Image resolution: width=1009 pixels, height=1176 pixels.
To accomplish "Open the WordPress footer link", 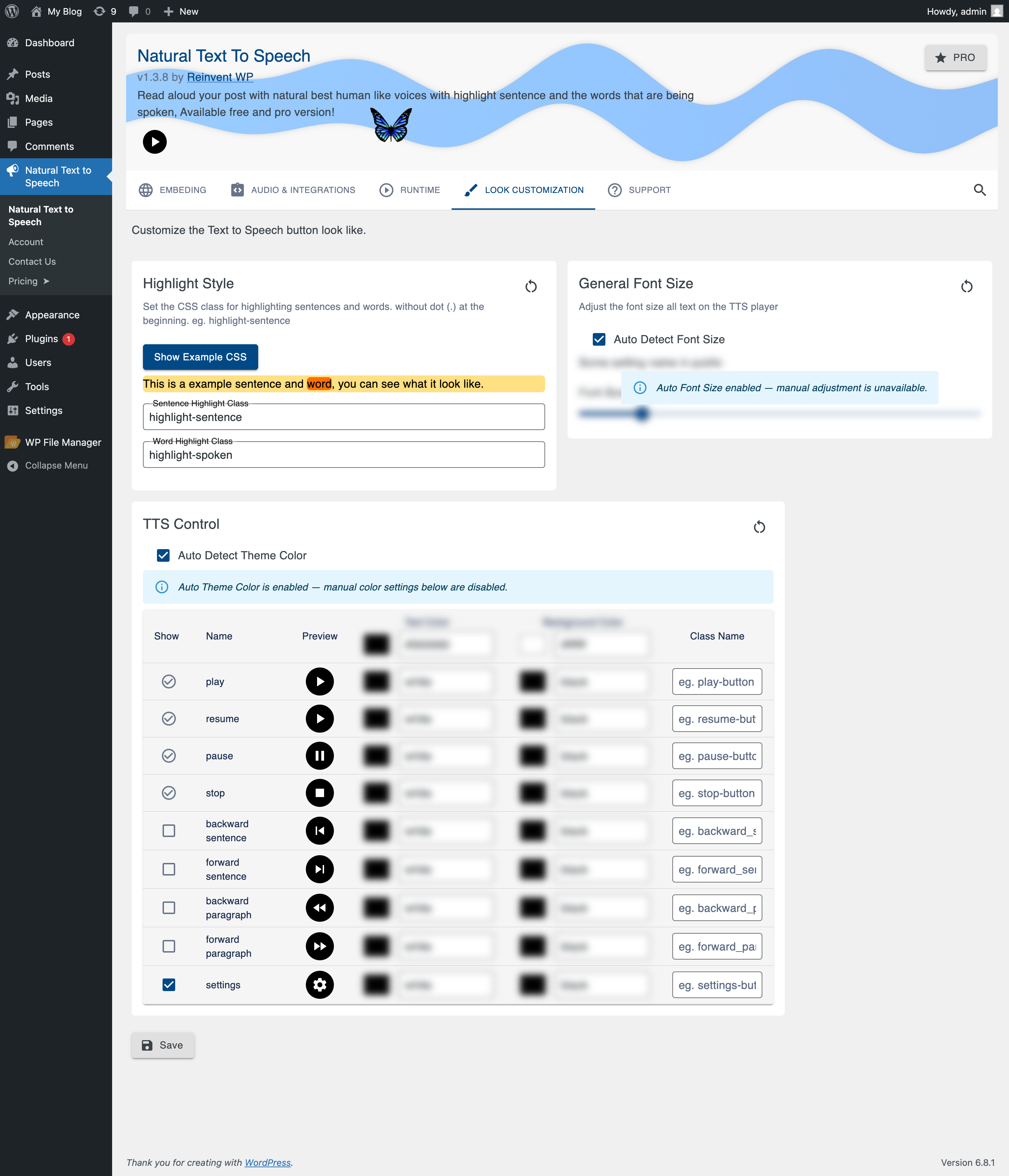I will (267, 1162).
